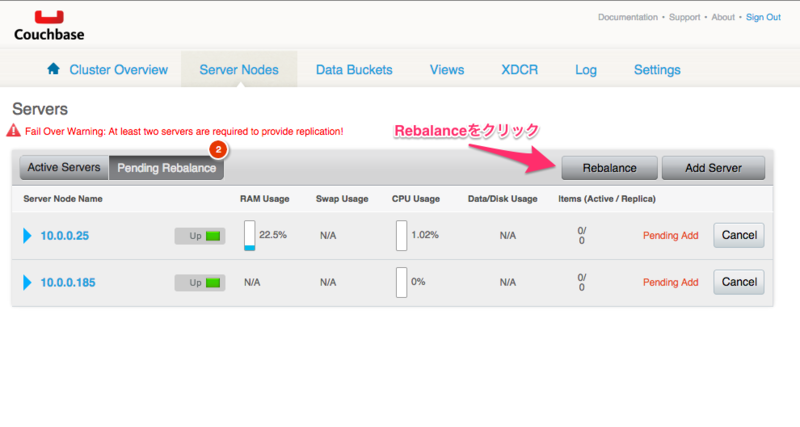Screen dimensions: 800x427
Task: Click the 22.5% RAM usage value
Action: click(x=273, y=235)
